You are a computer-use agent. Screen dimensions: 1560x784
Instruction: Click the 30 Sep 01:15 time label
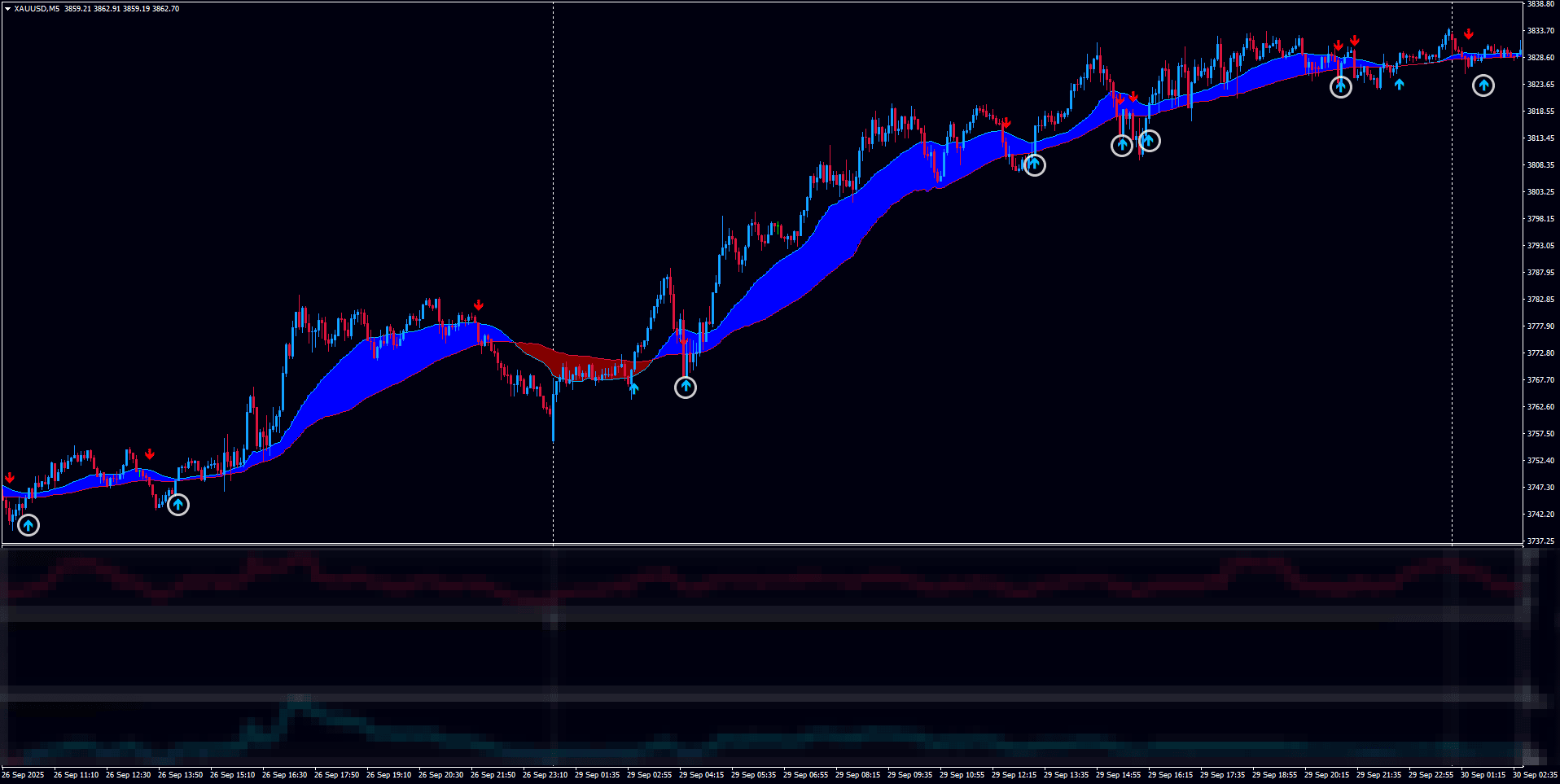pyautogui.click(x=1483, y=775)
